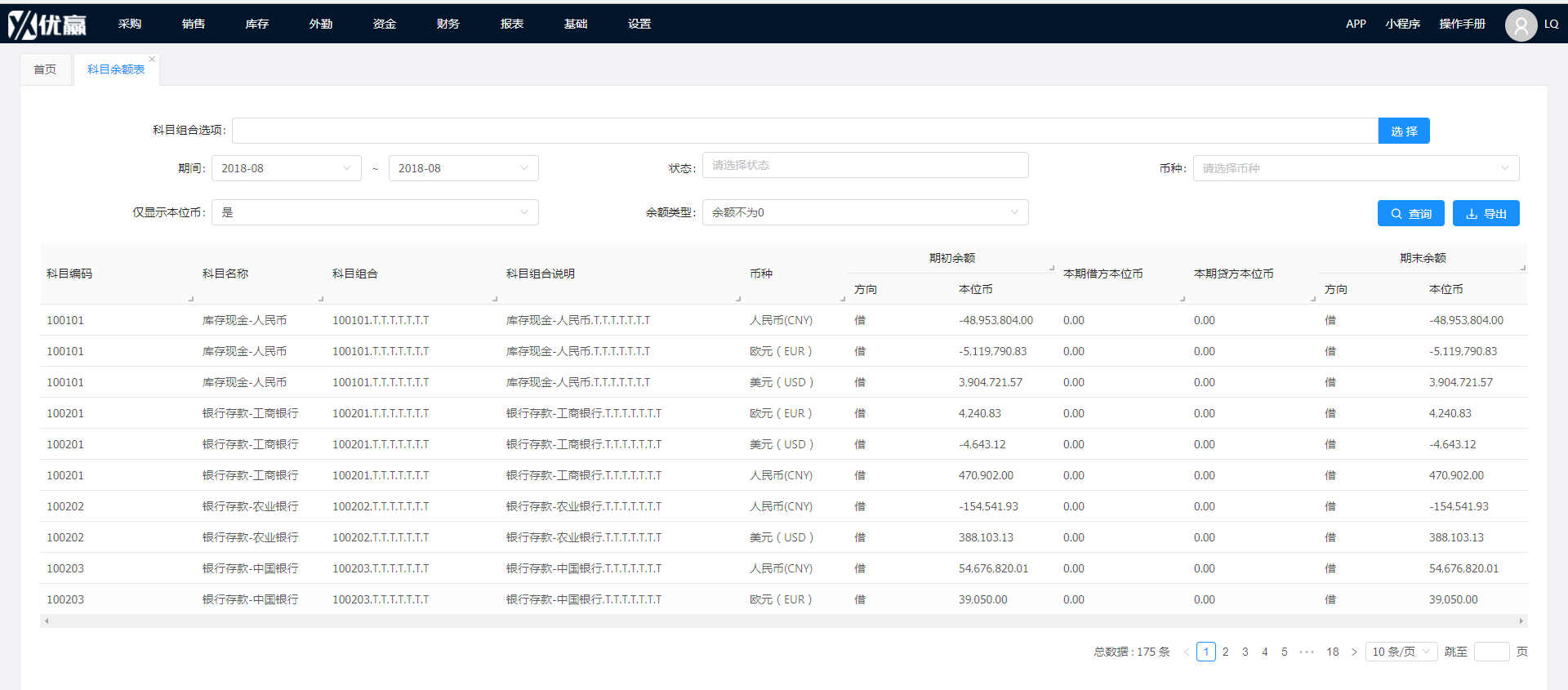Go to page 18

click(x=1333, y=652)
